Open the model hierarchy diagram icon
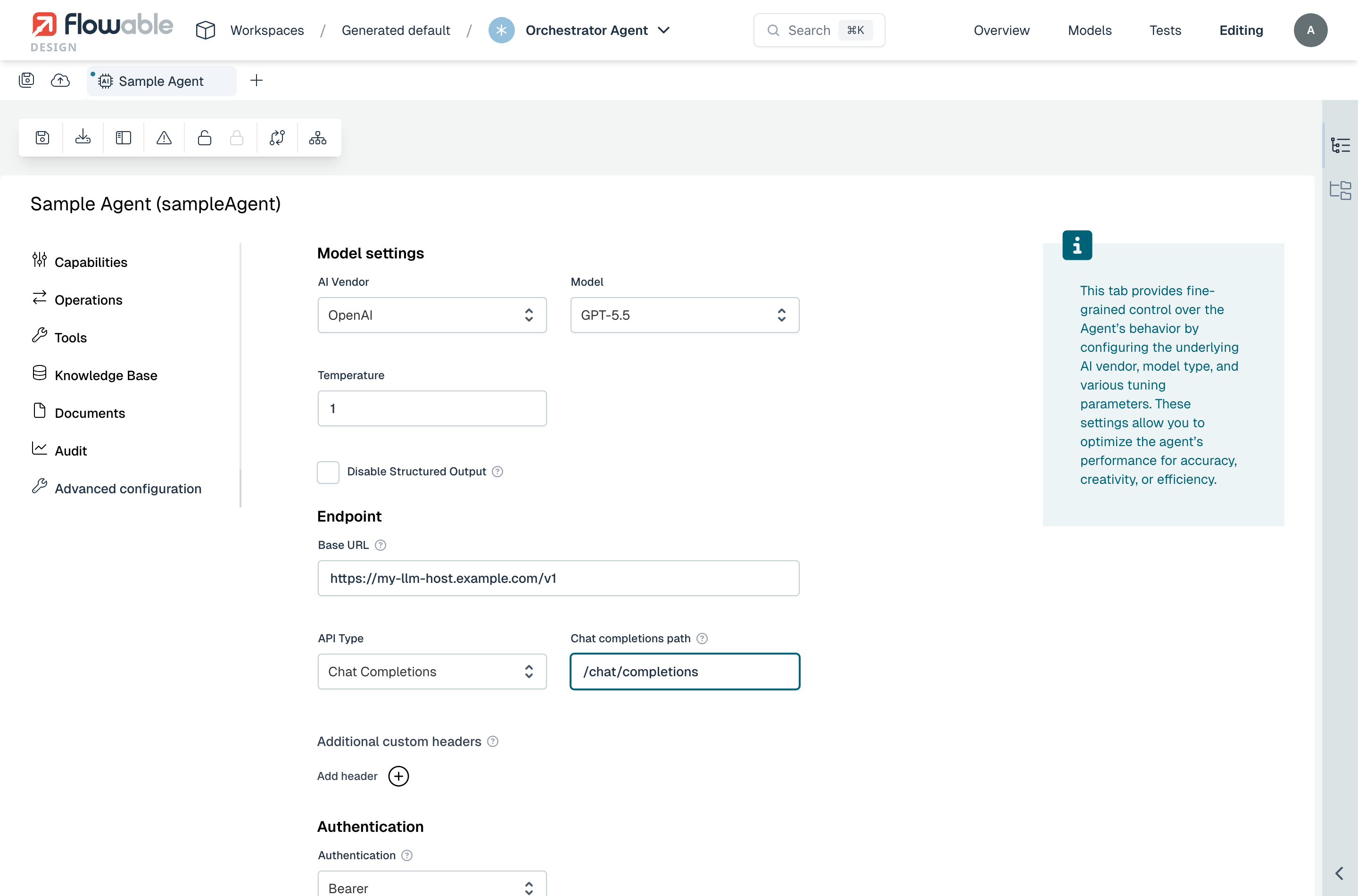The width and height of the screenshot is (1358, 896). [318, 138]
